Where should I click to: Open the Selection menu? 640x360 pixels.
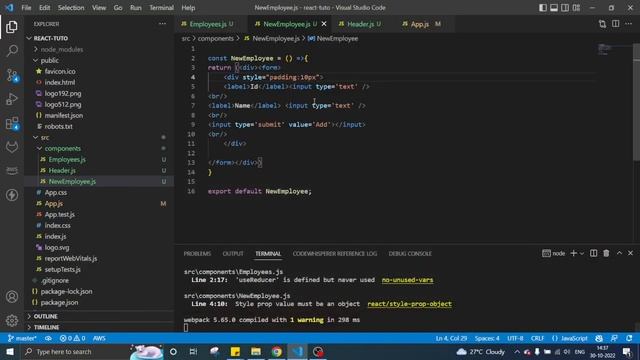click(x=71, y=8)
